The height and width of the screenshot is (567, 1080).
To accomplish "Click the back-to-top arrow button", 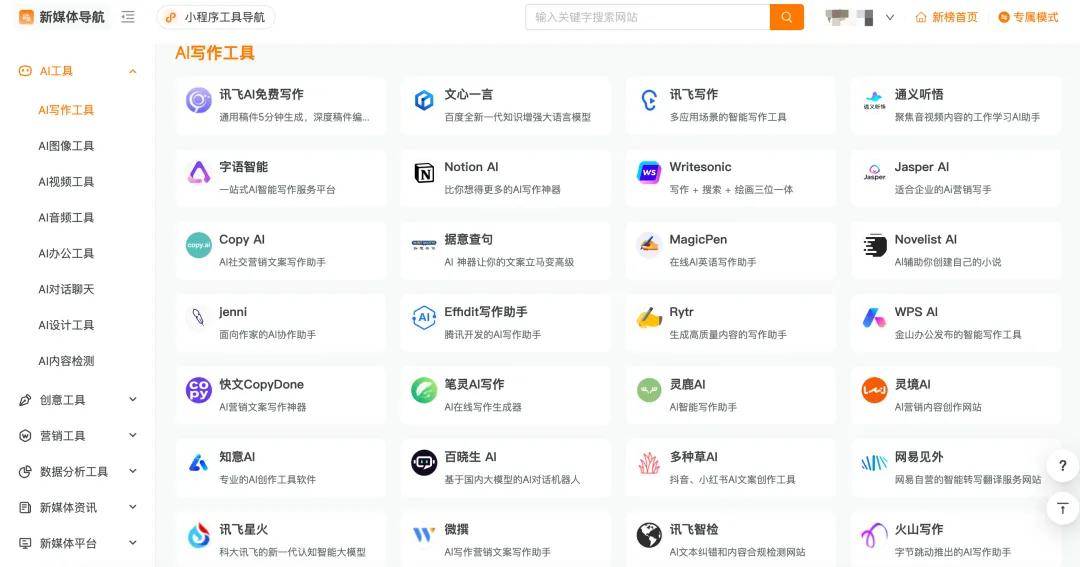I will [x=1063, y=509].
